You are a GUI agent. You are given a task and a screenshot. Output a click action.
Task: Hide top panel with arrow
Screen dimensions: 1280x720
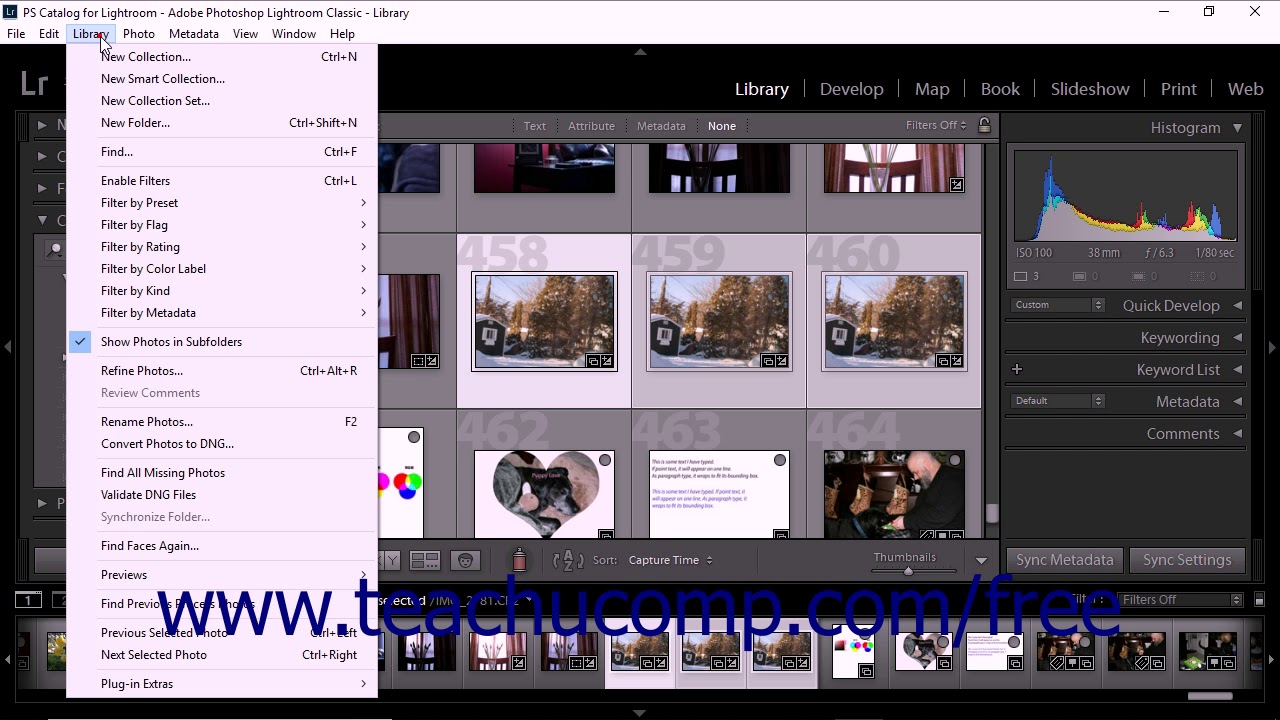(640, 52)
